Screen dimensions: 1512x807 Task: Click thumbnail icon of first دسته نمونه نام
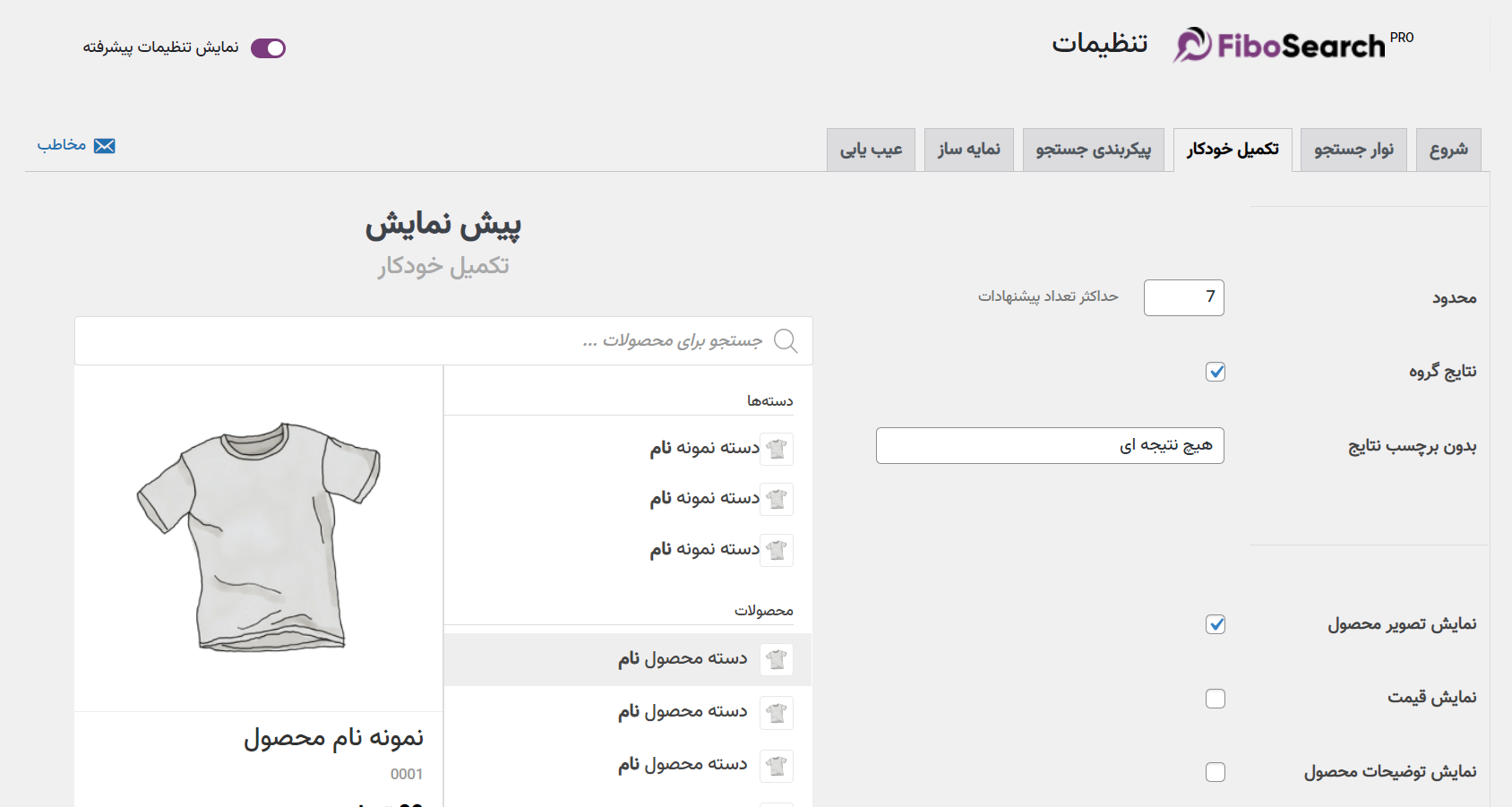click(x=777, y=449)
